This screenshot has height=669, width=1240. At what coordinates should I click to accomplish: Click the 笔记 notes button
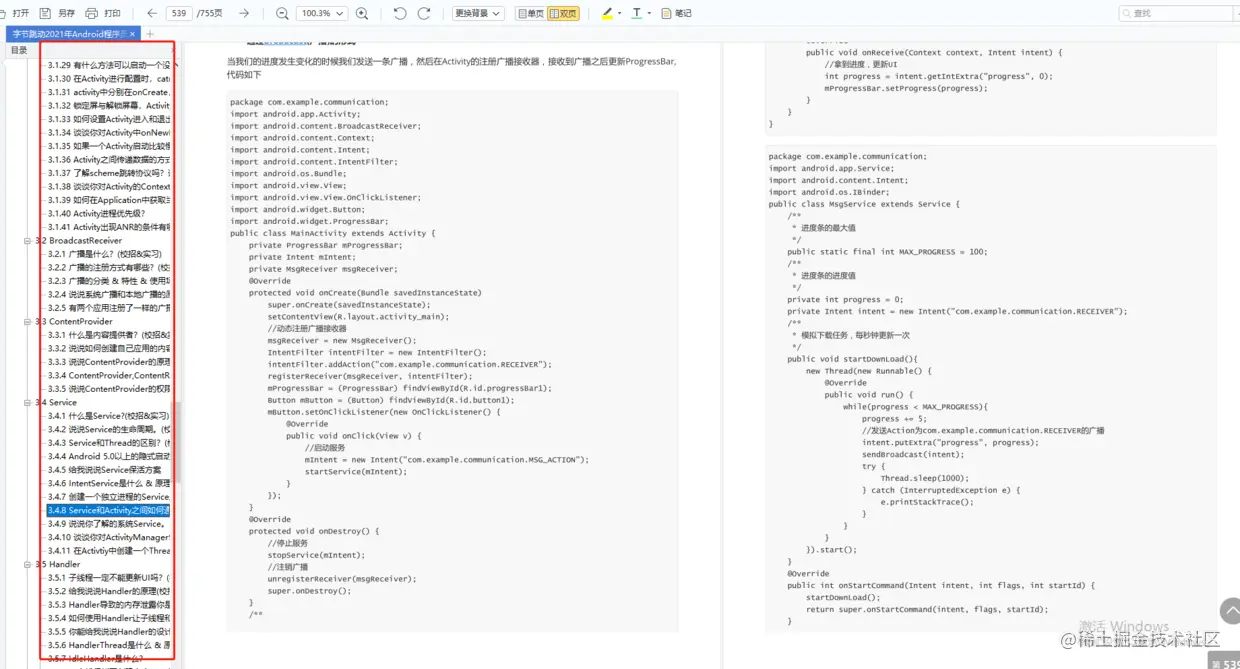tap(676, 13)
